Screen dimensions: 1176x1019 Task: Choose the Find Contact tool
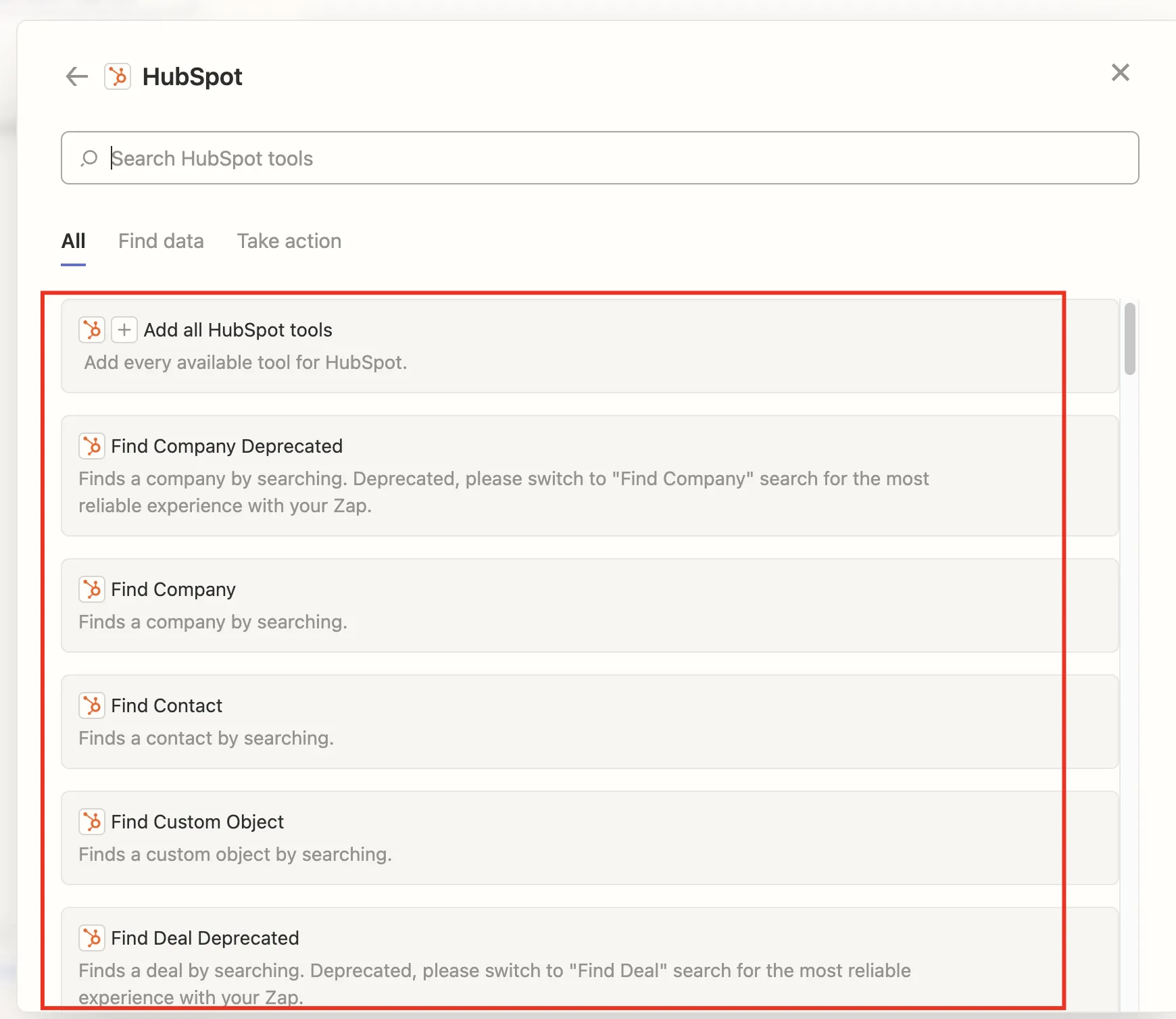coord(590,722)
